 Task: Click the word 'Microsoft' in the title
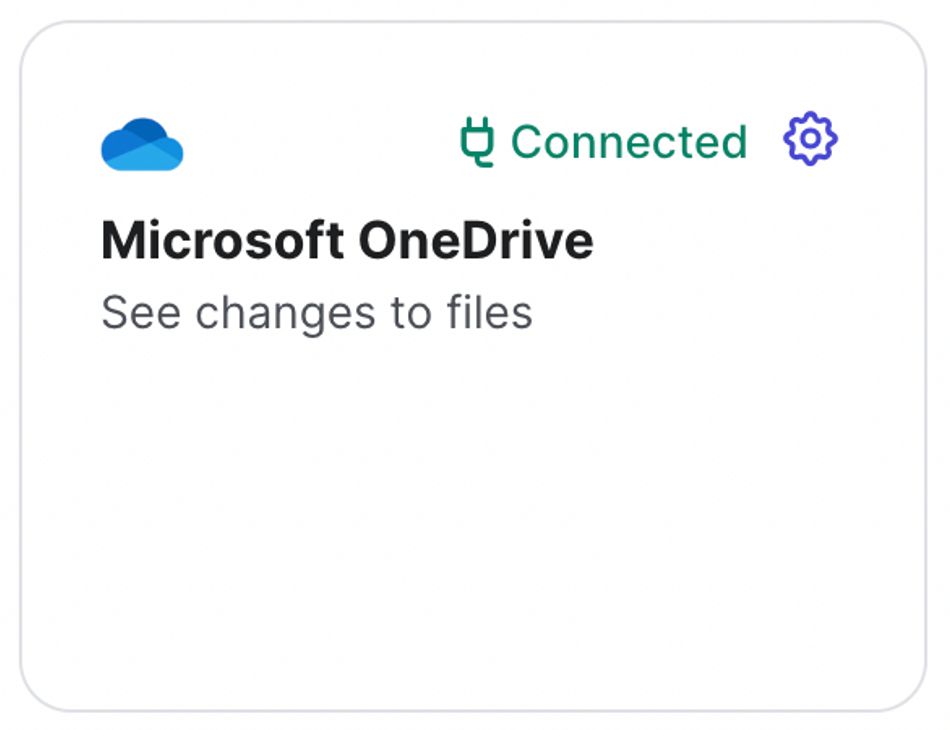pyautogui.click(x=222, y=241)
